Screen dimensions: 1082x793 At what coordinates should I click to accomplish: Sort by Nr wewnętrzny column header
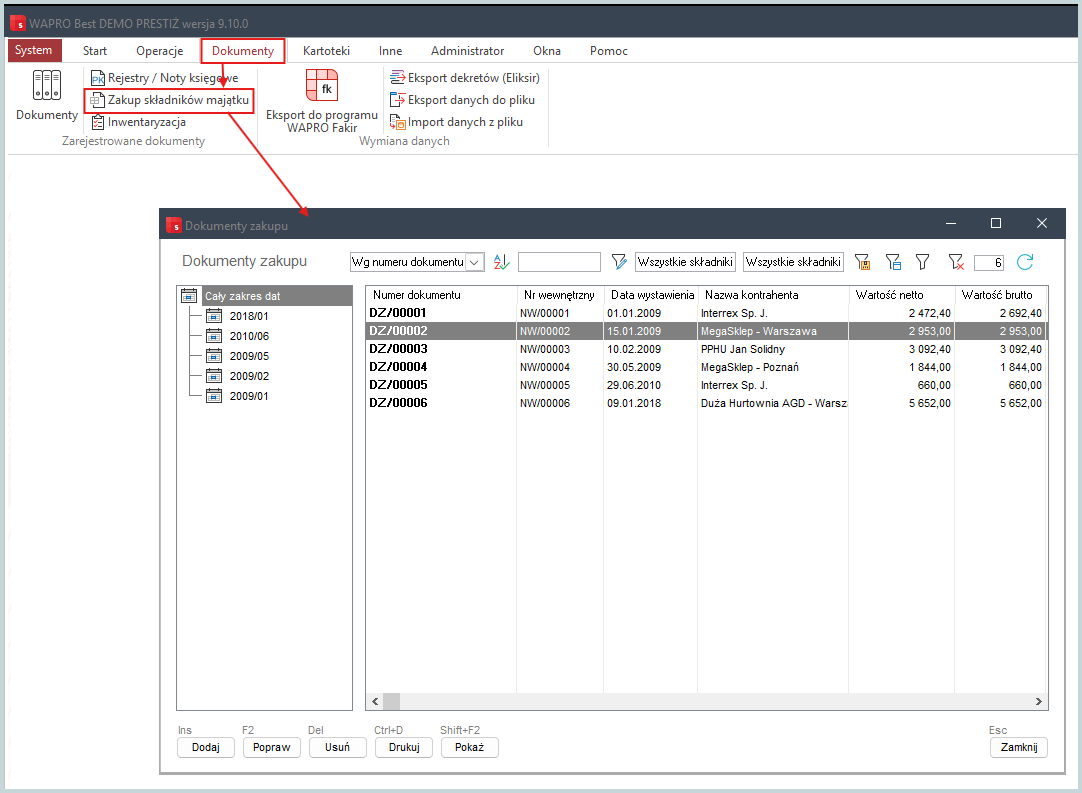coord(560,295)
